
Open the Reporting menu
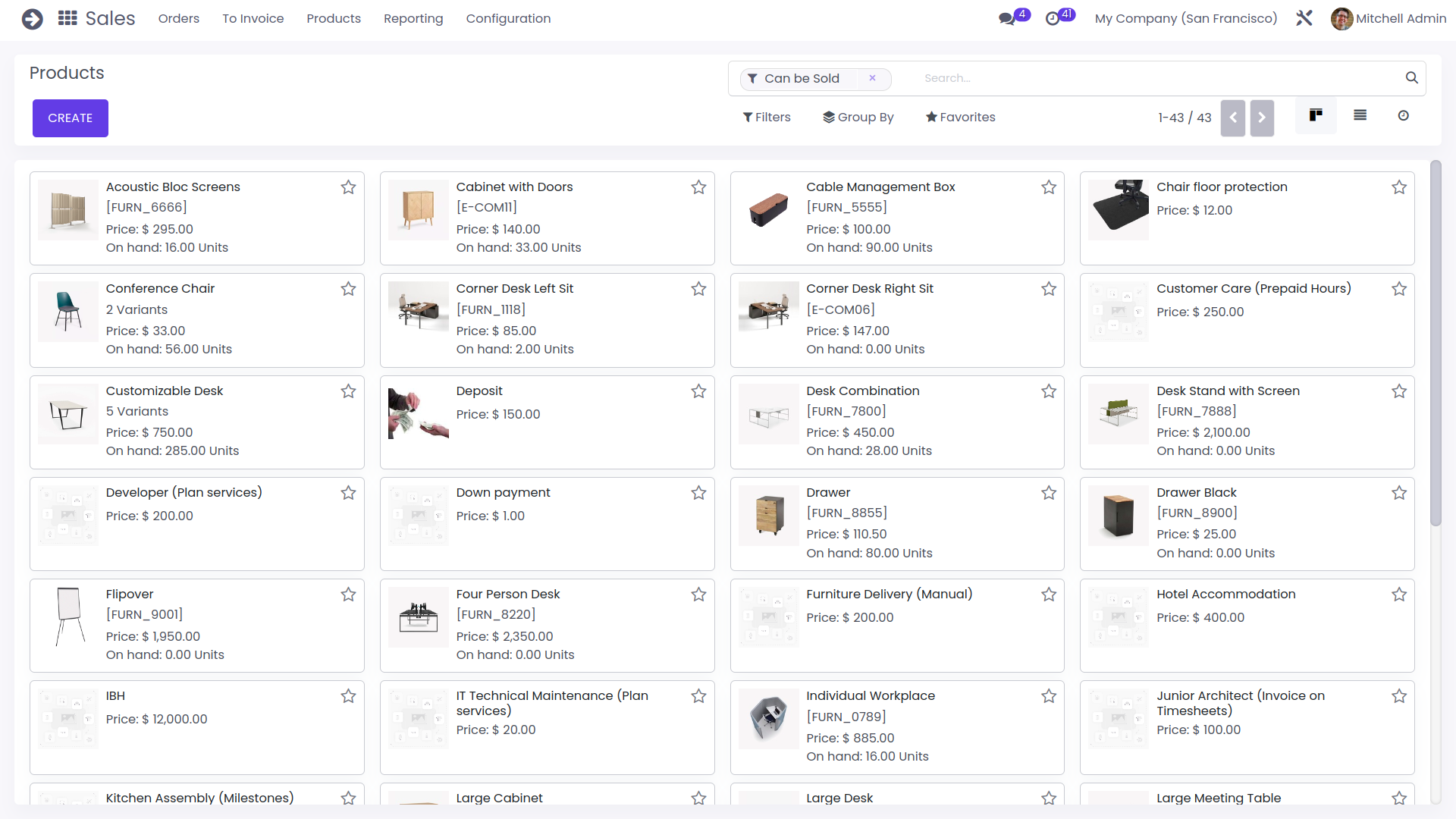[x=413, y=18]
